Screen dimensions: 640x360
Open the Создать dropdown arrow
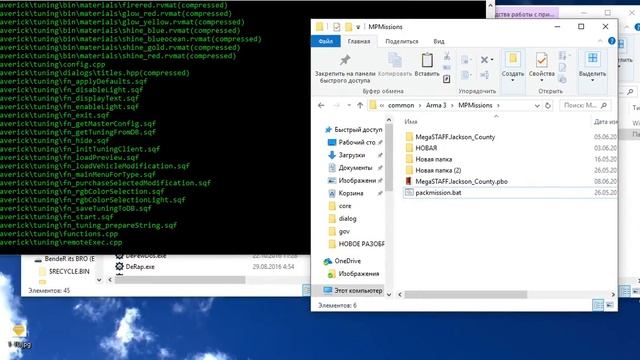tap(513, 80)
